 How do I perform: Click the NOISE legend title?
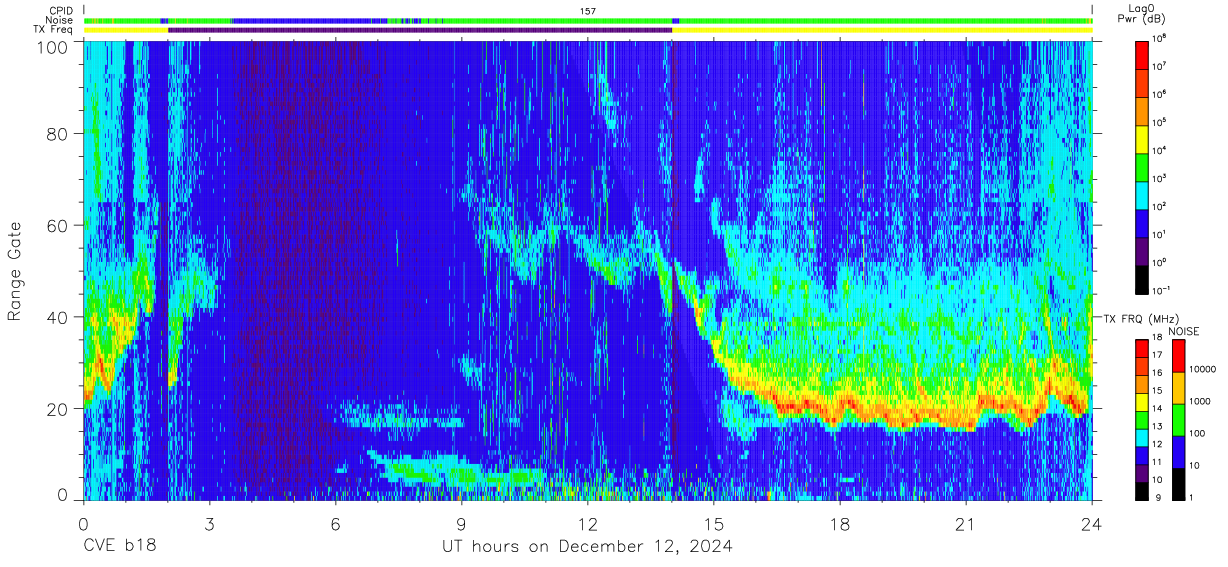coord(1186,331)
